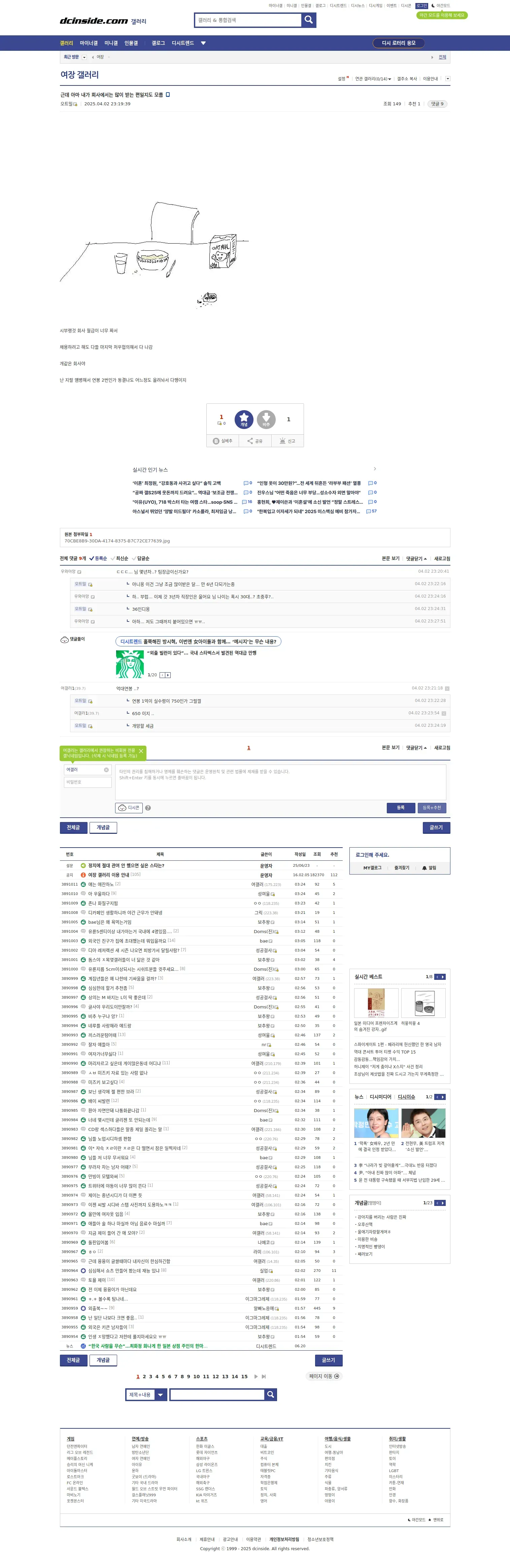Advance the 디시트렌드 thumbnail carousel forward
The height and width of the screenshot is (1568, 510).
coord(168,675)
